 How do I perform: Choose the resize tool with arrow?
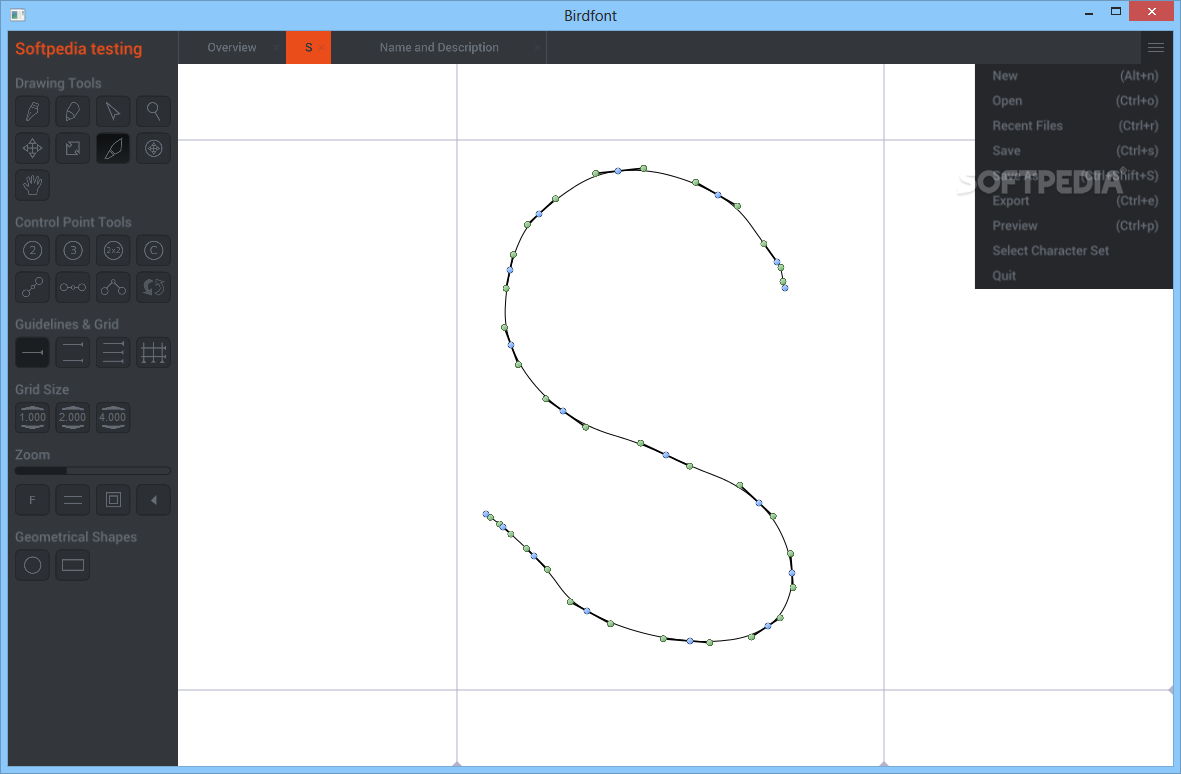click(x=73, y=148)
